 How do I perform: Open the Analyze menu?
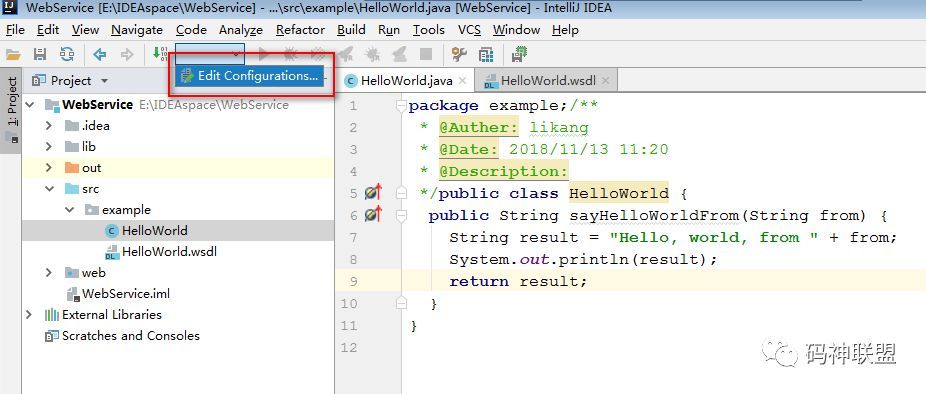[x=241, y=30]
